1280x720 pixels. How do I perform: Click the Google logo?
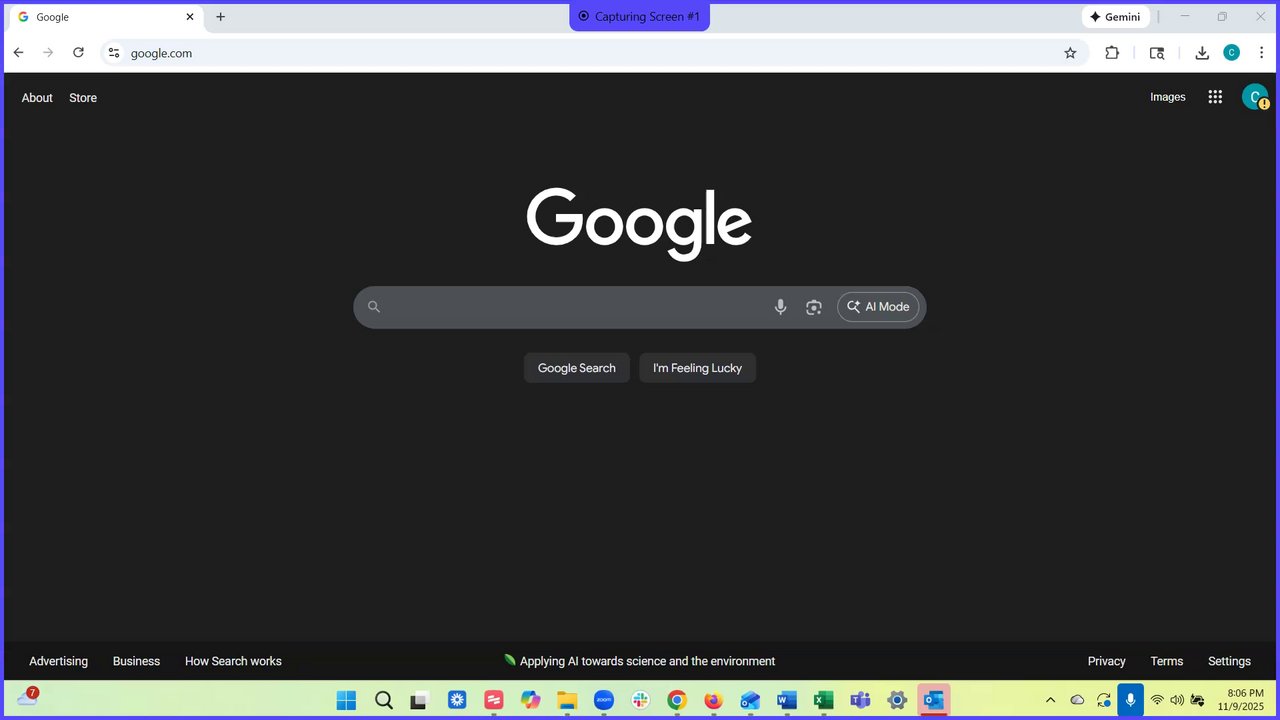click(639, 223)
